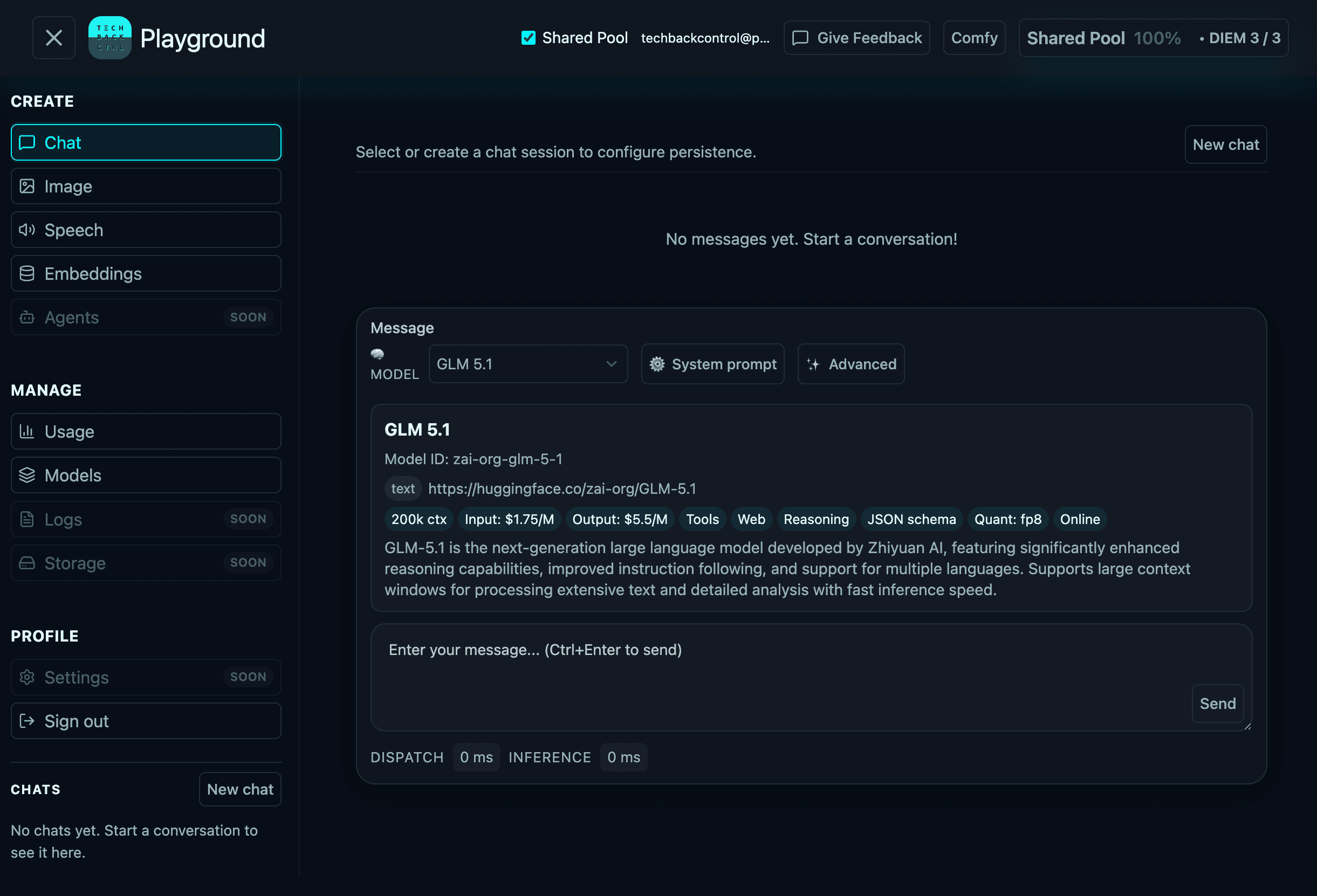This screenshot has width=1317, height=896.
Task: Click the Output: $5.5/M badge
Action: pyautogui.click(x=620, y=519)
